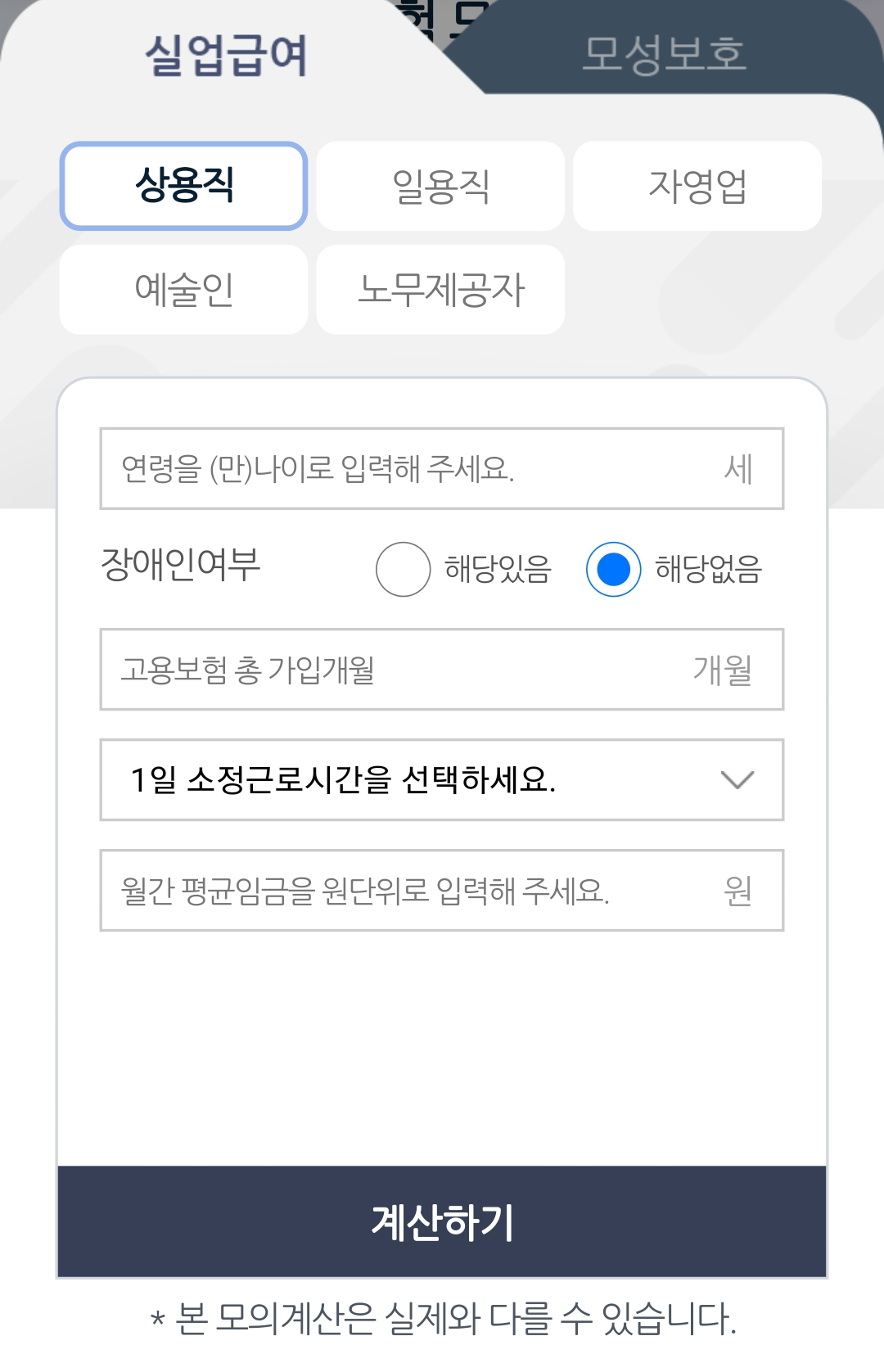Open the 모성보호 tab
Image resolution: width=884 pixels, height=1372 pixels.
coord(664,54)
